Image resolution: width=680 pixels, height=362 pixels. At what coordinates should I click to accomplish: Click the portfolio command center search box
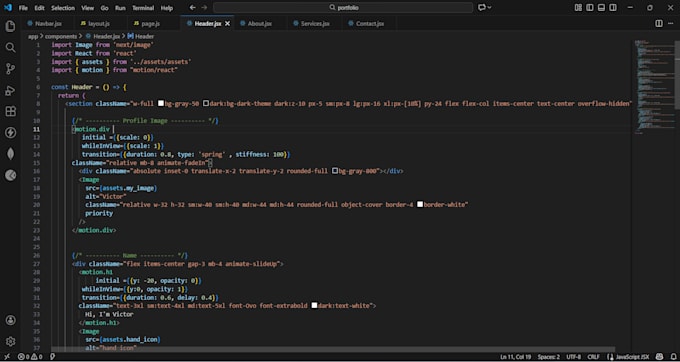(343, 7)
